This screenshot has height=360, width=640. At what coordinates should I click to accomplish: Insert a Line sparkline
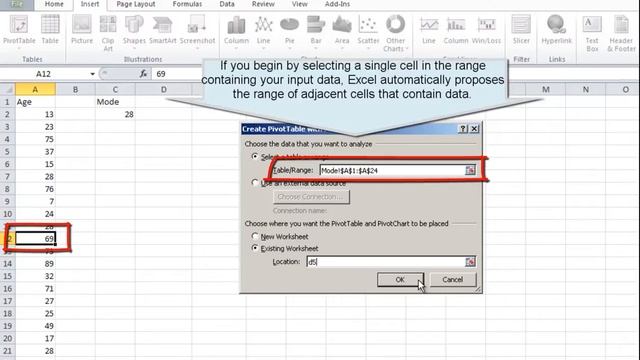pos(429,30)
